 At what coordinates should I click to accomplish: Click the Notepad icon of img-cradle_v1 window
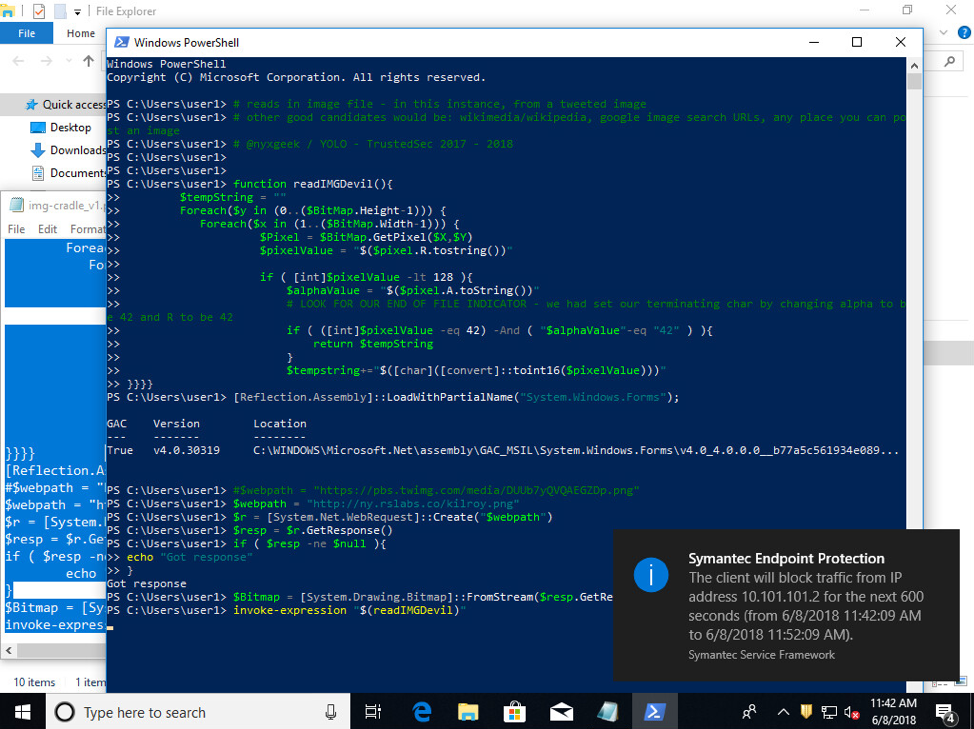17,205
